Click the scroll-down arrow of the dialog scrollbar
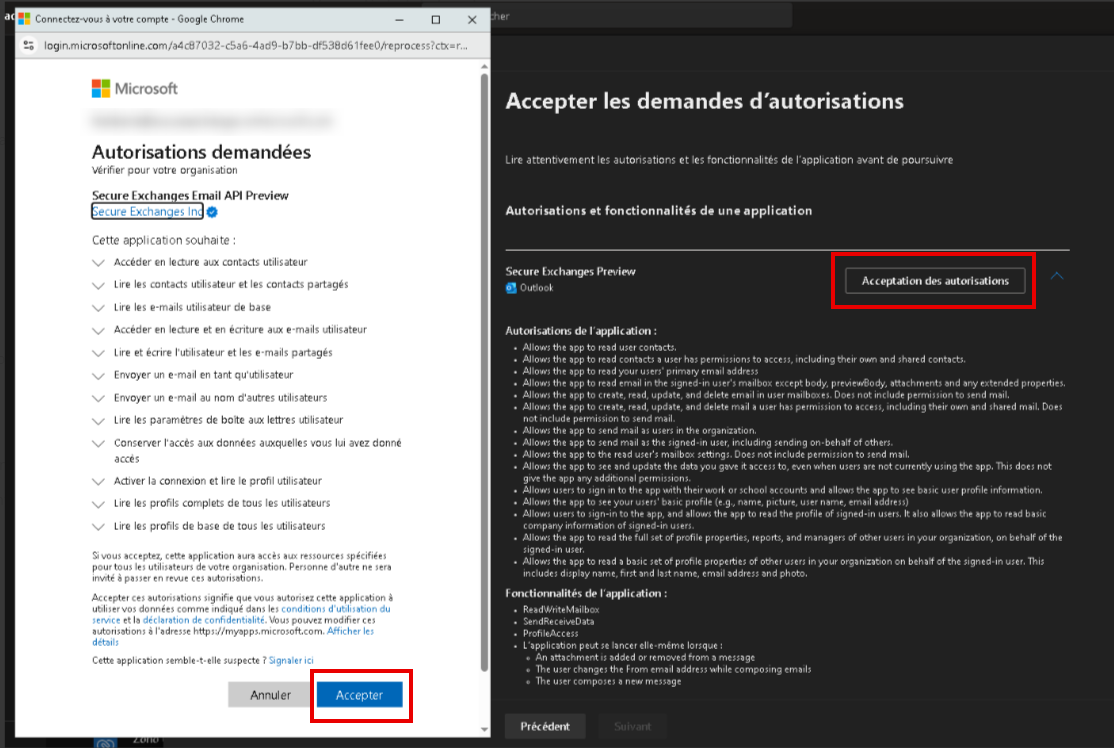The height and width of the screenshot is (748, 1114). click(485, 730)
